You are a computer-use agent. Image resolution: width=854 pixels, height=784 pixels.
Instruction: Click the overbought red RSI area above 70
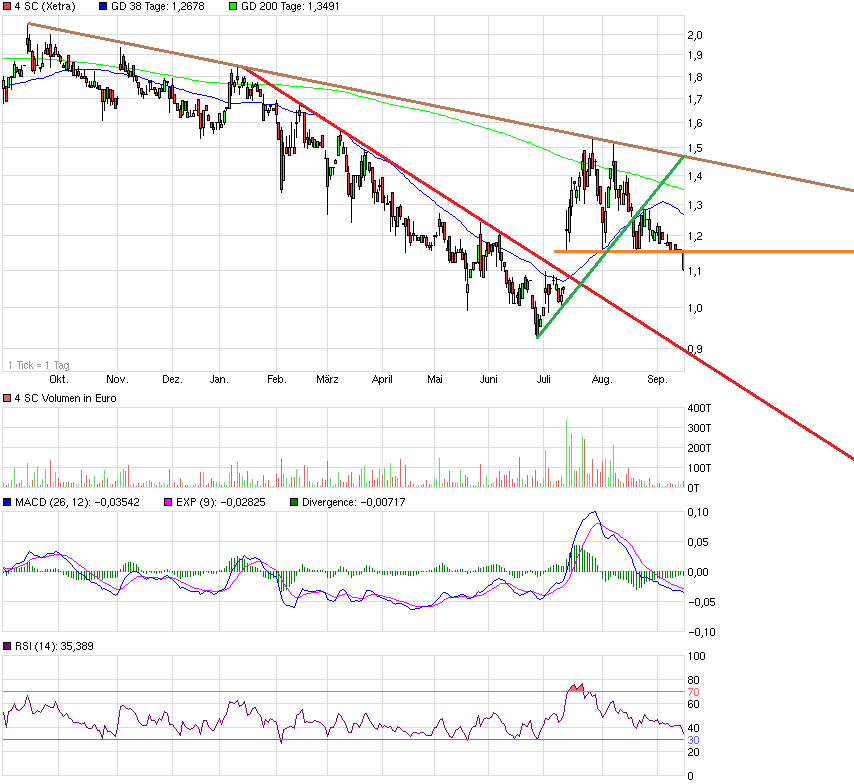[576, 688]
